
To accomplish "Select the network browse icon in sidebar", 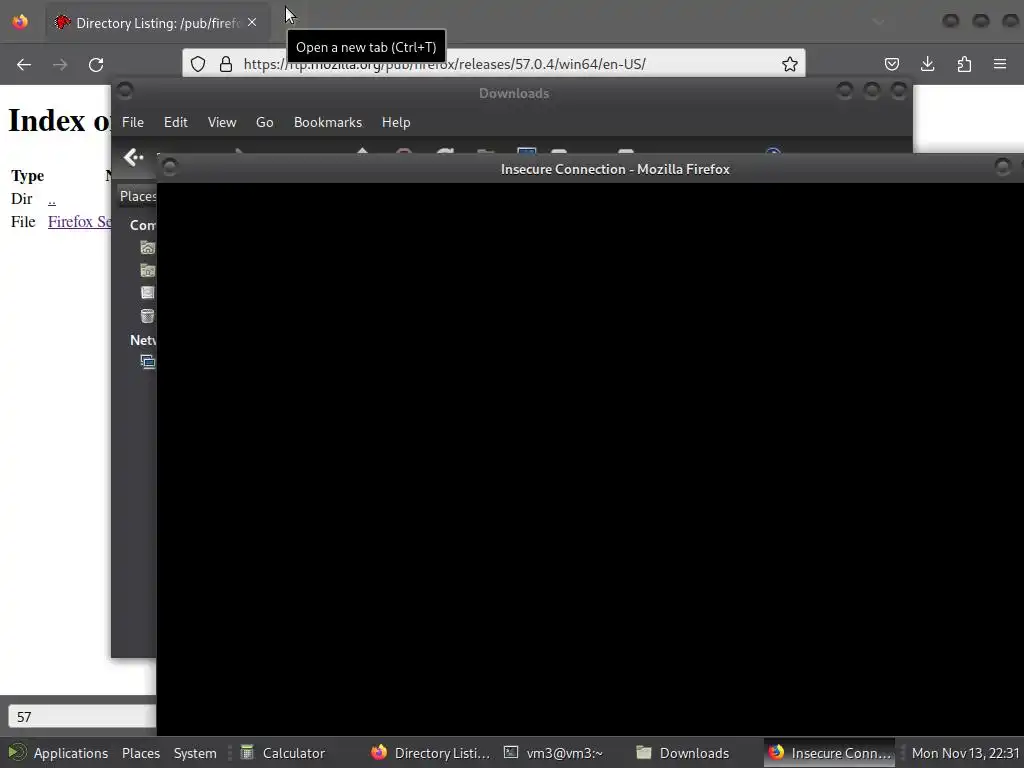I will point(148,361).
